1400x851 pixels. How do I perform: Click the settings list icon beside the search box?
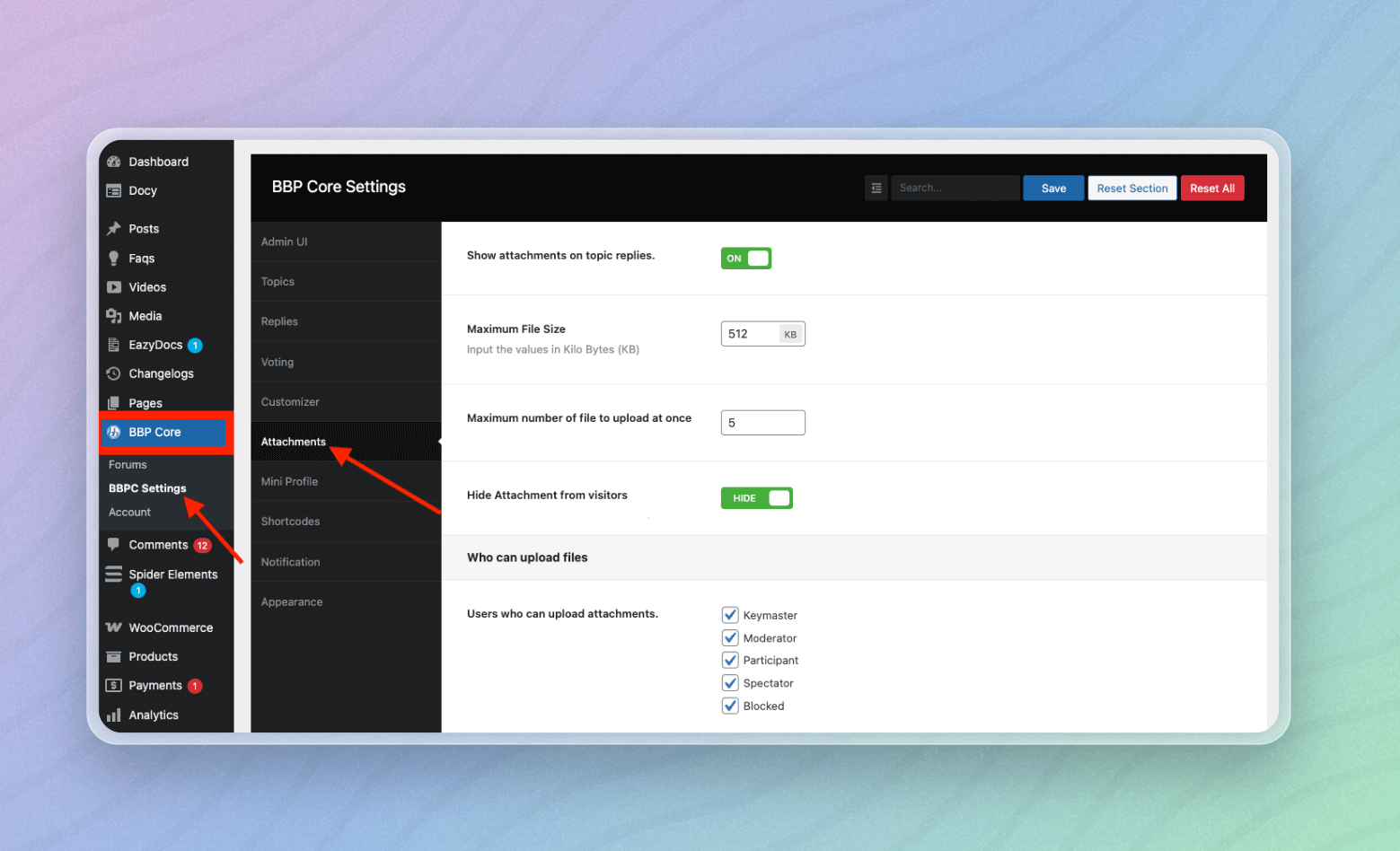point(876,188)
